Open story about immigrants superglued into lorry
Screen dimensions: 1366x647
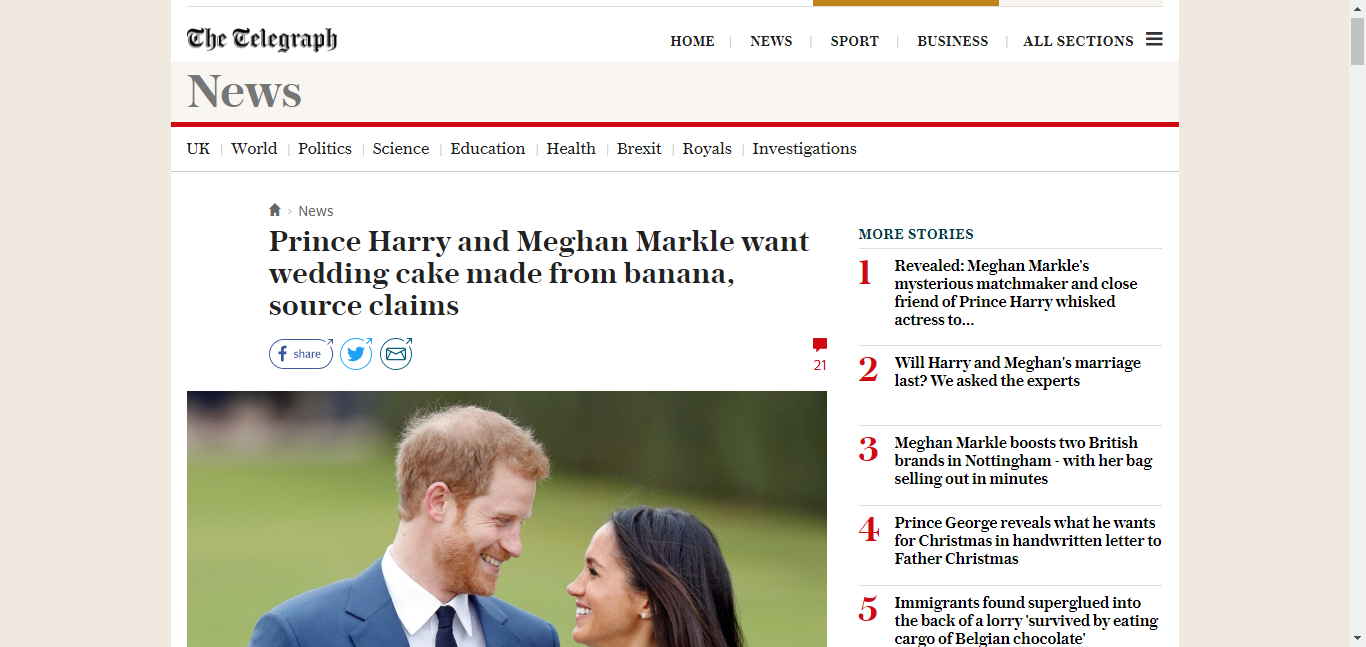click(x=1026, y=620)
